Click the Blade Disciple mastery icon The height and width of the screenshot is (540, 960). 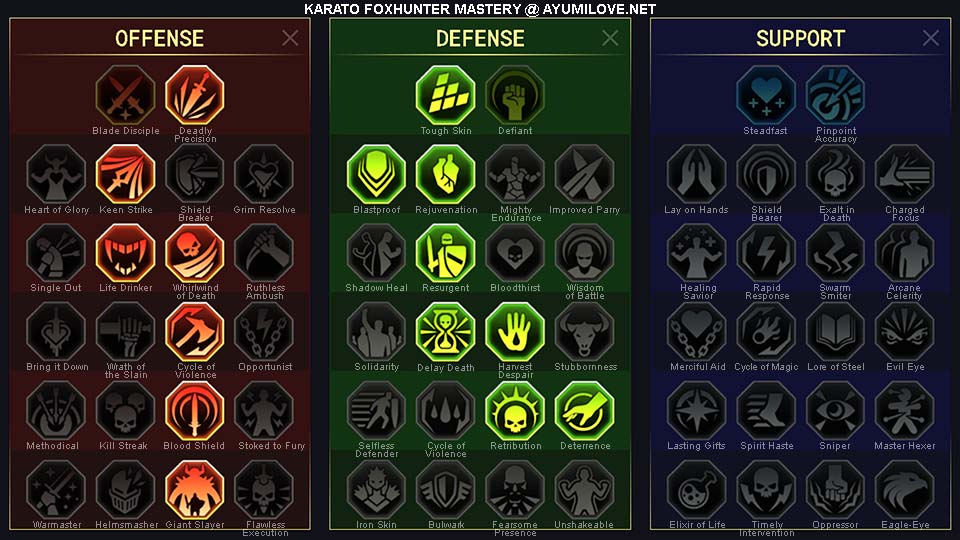click(126, 96)
